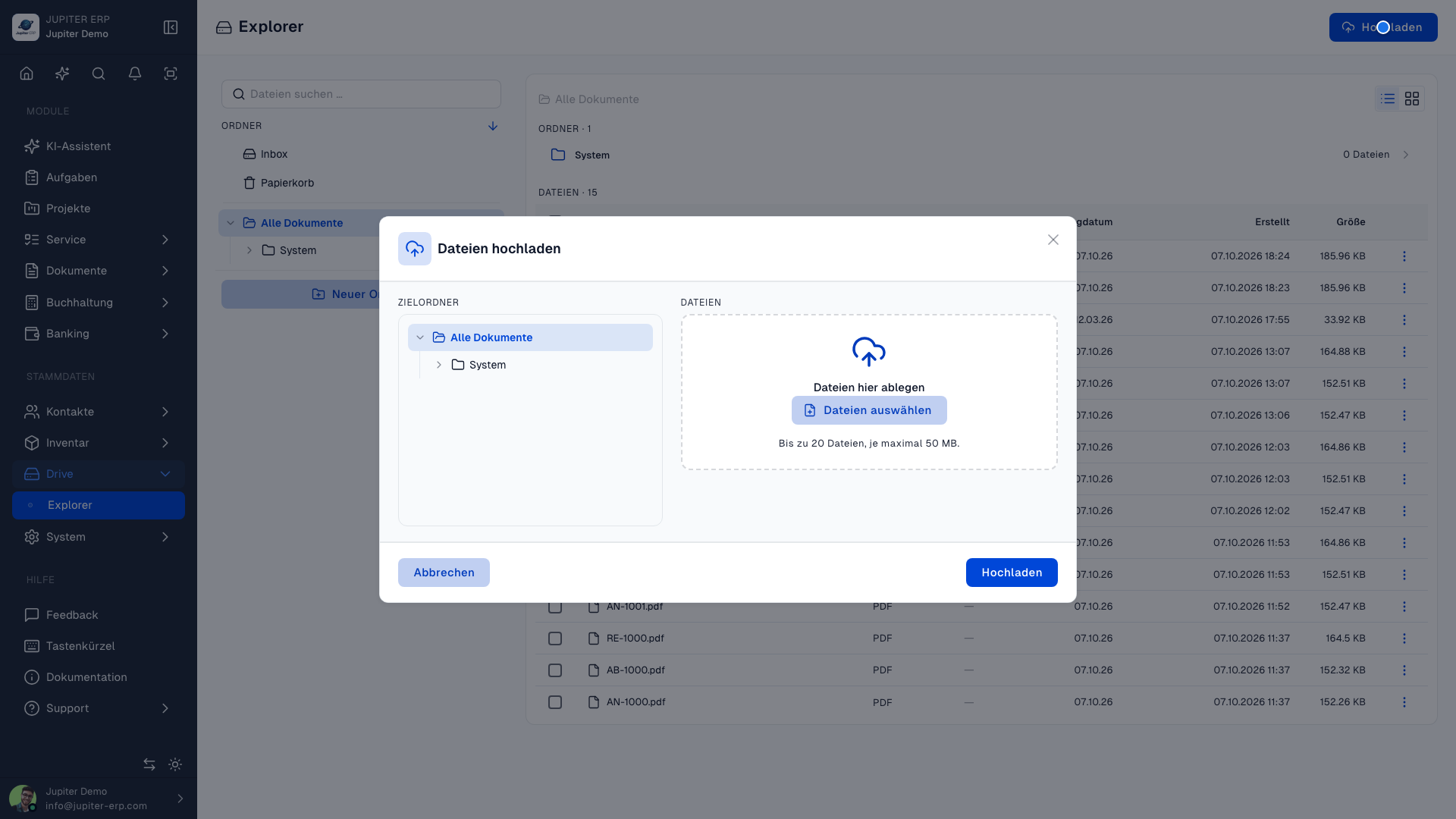Switch to list view icon
This screenshot has width=1456, height=819.
coord(1388,99)
